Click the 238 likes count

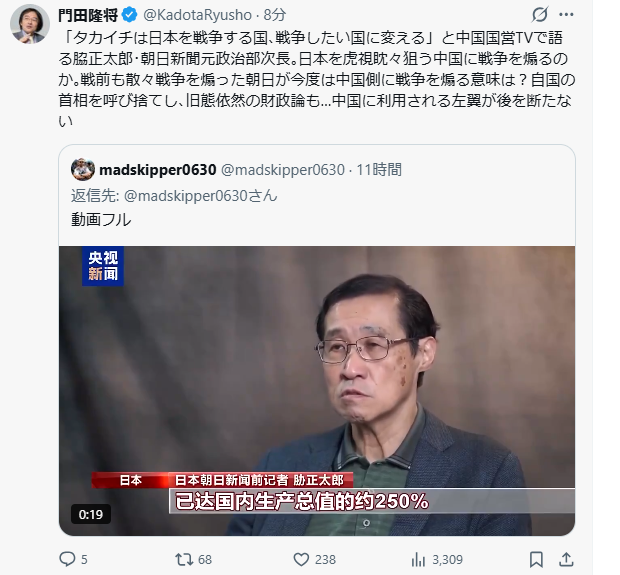325,560
